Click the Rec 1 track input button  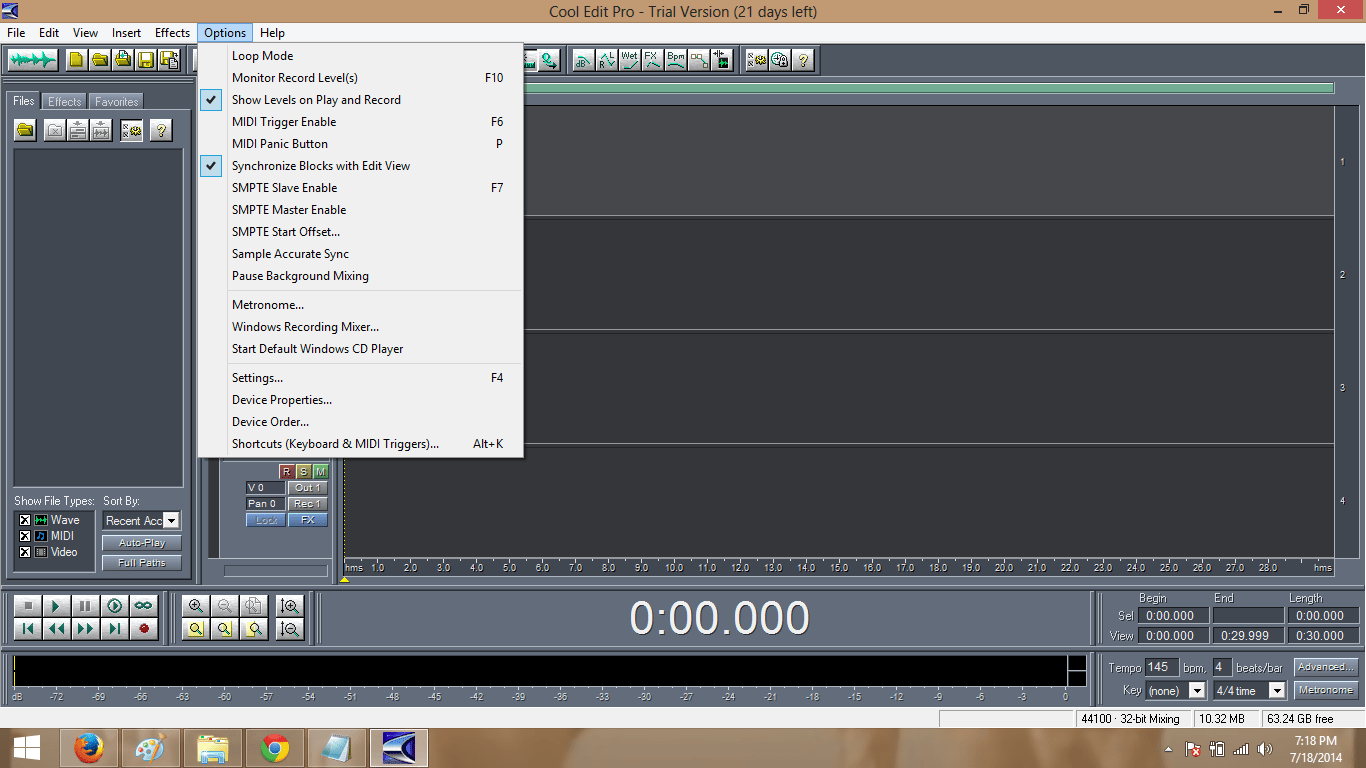(x=308, y=504)
